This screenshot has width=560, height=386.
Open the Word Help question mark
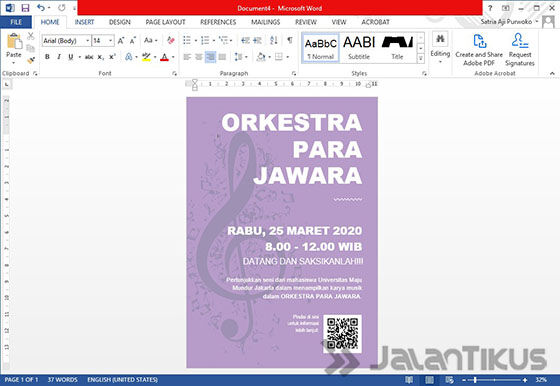pos(490,8)
